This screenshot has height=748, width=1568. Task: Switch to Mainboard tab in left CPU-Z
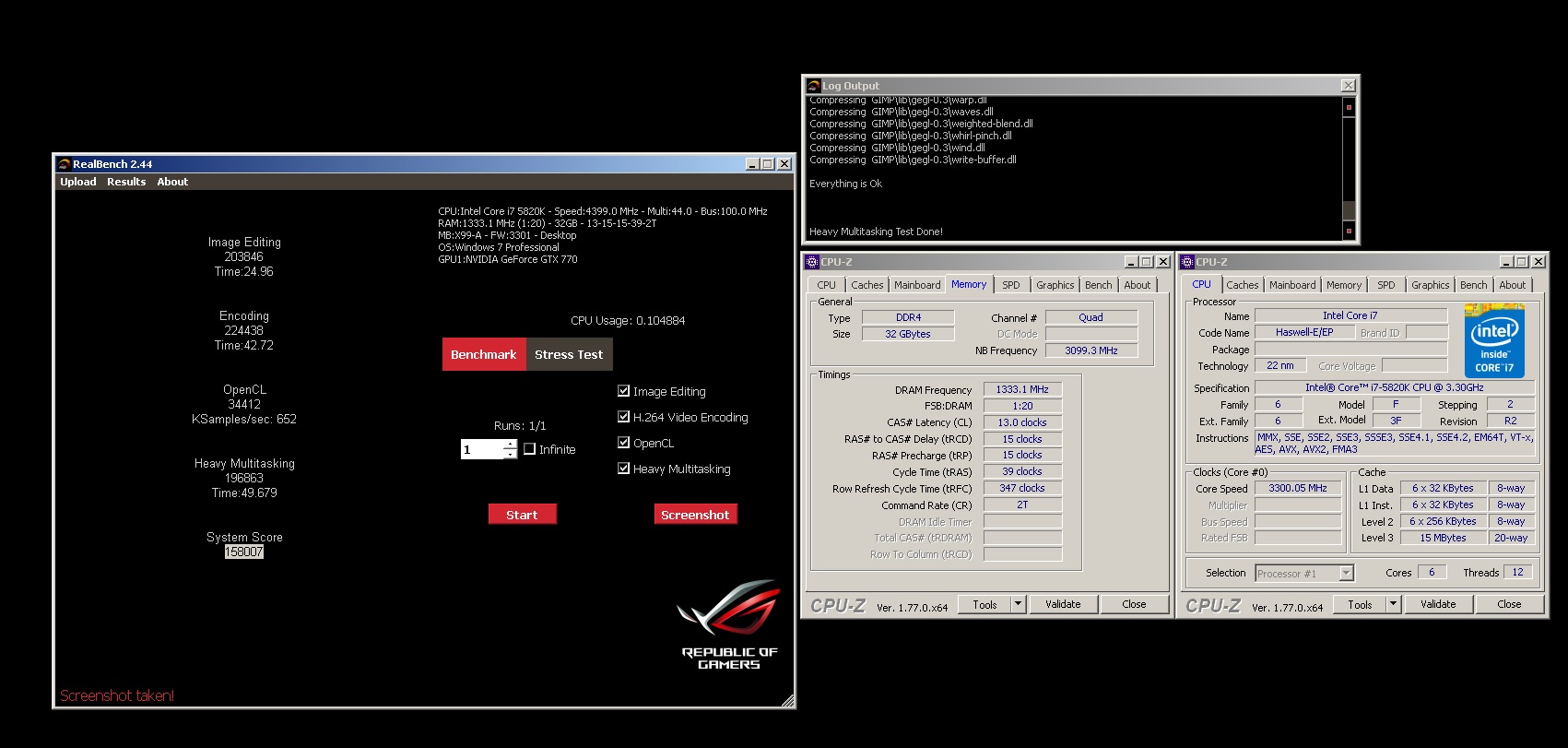point(917,285)
